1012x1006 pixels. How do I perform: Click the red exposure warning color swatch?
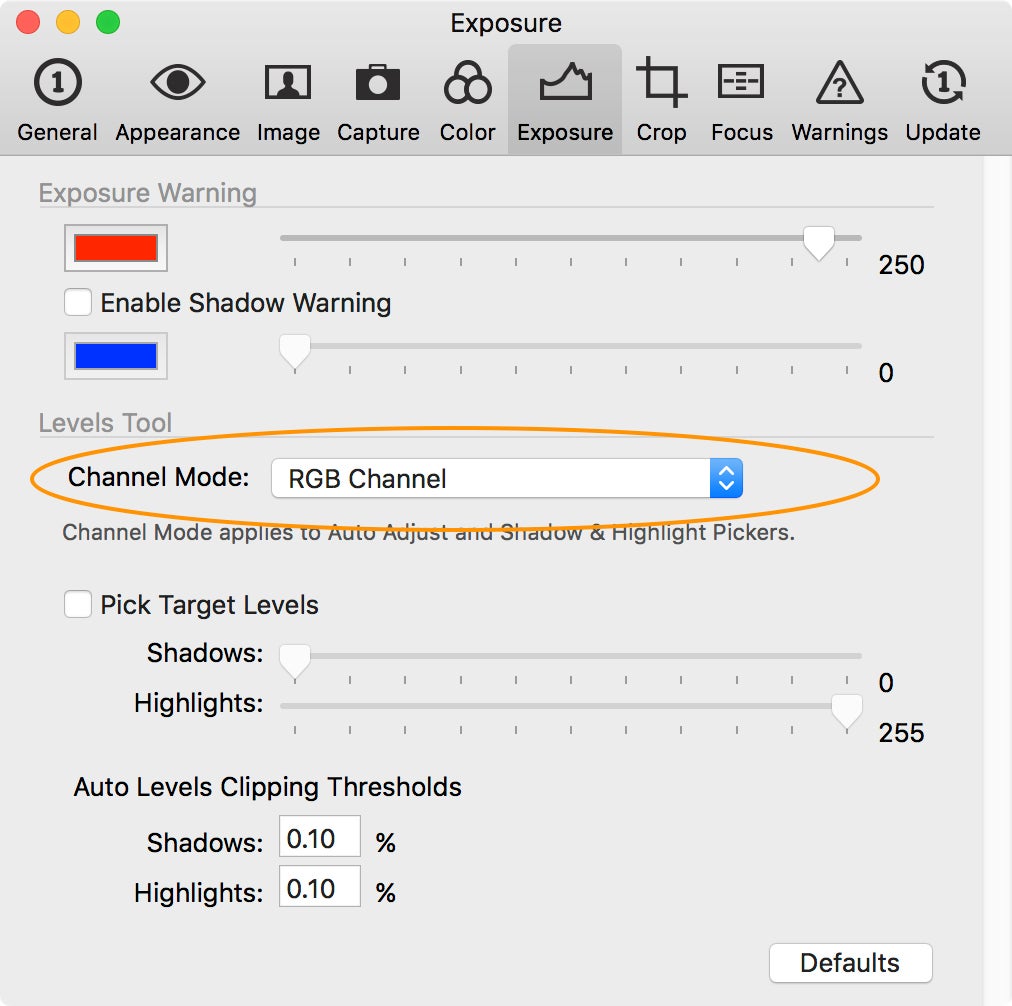point(116,248)
